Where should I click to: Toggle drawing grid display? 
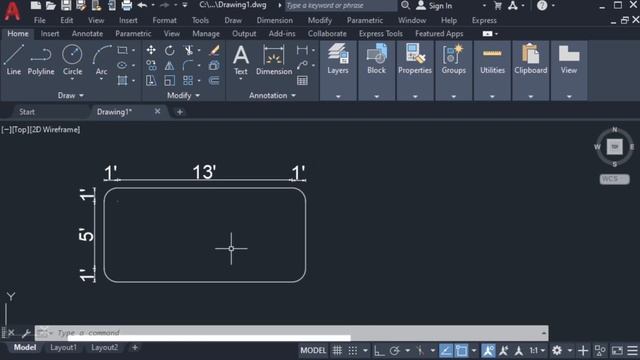click(337, 351)
